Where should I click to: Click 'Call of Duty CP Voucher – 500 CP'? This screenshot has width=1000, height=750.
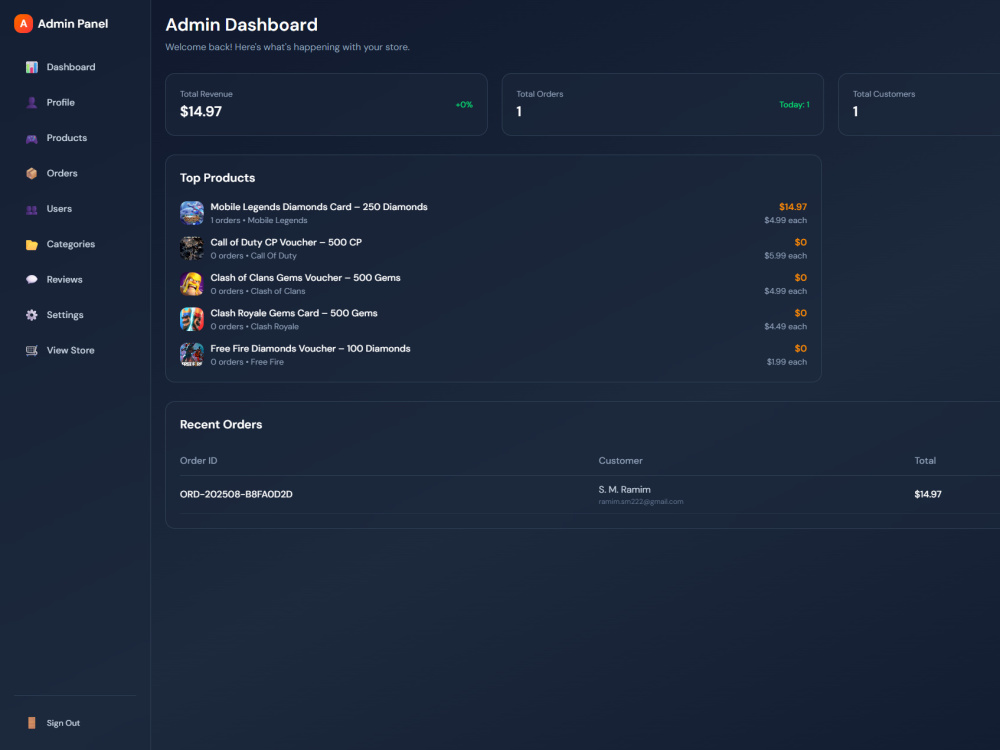286,242
